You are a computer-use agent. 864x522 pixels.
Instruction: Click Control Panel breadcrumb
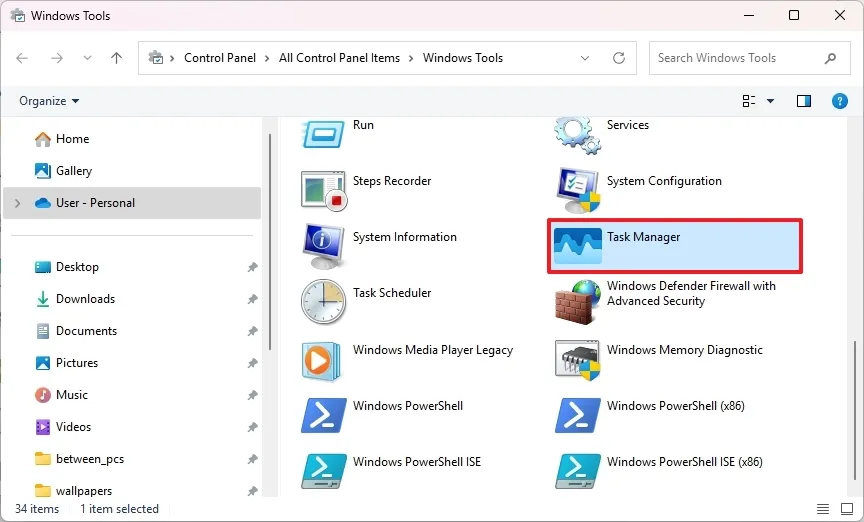click(220, 58)
